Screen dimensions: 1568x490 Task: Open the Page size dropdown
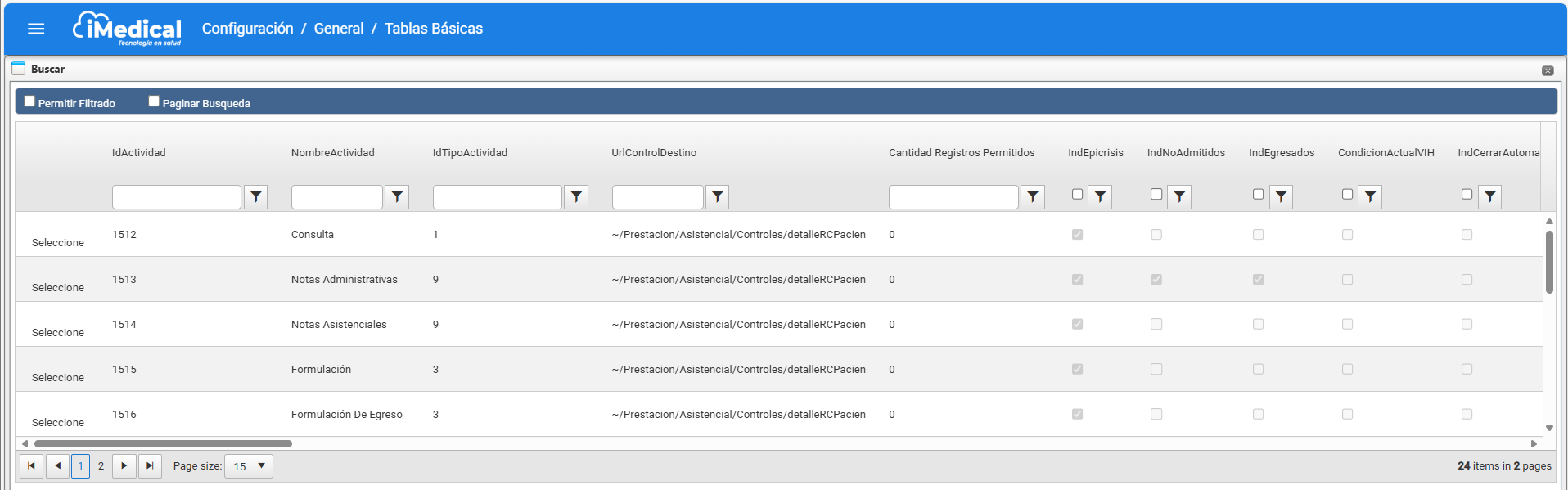pos(249,466)
